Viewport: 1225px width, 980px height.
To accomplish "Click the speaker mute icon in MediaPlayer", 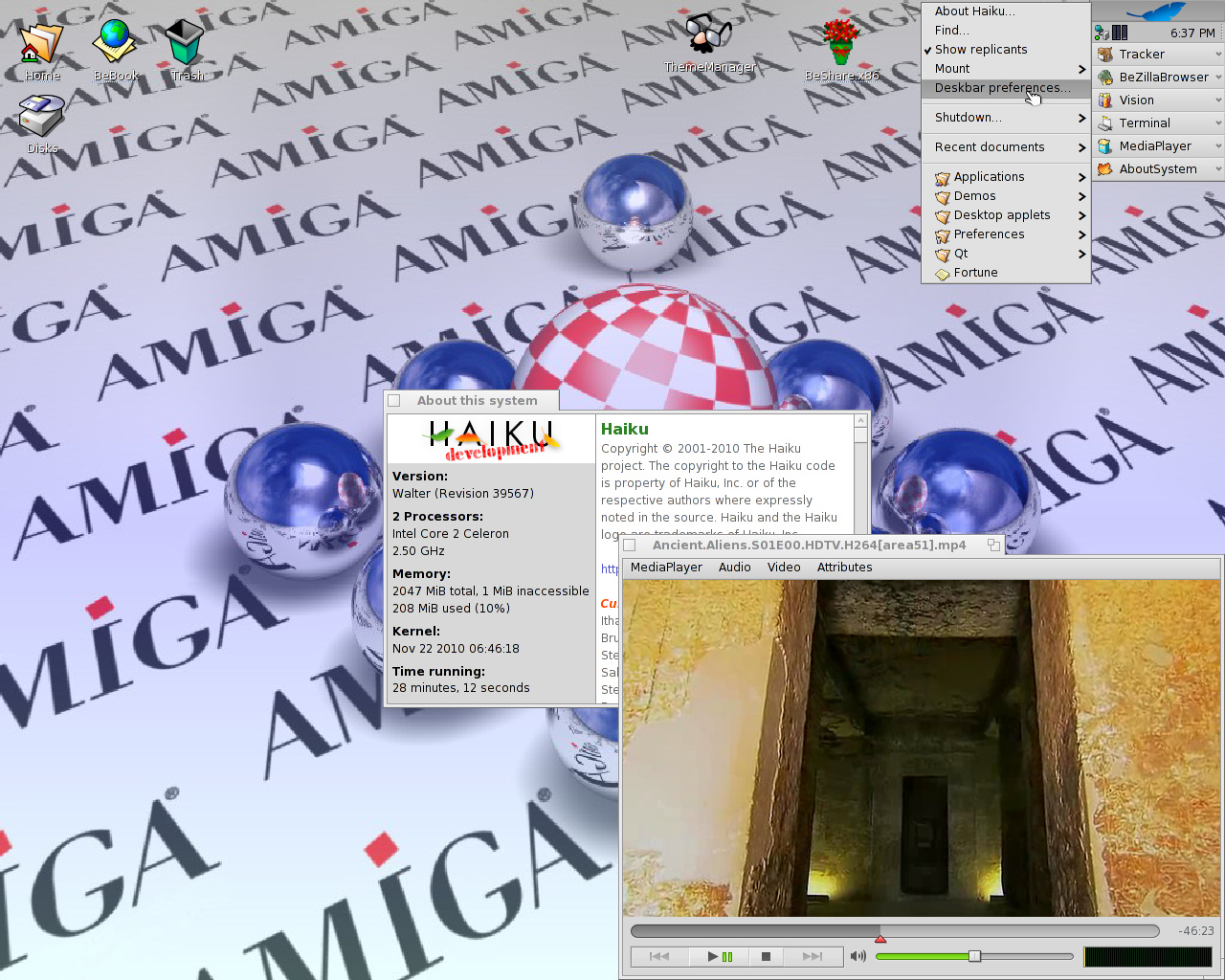I will click(x=857, y=956).
